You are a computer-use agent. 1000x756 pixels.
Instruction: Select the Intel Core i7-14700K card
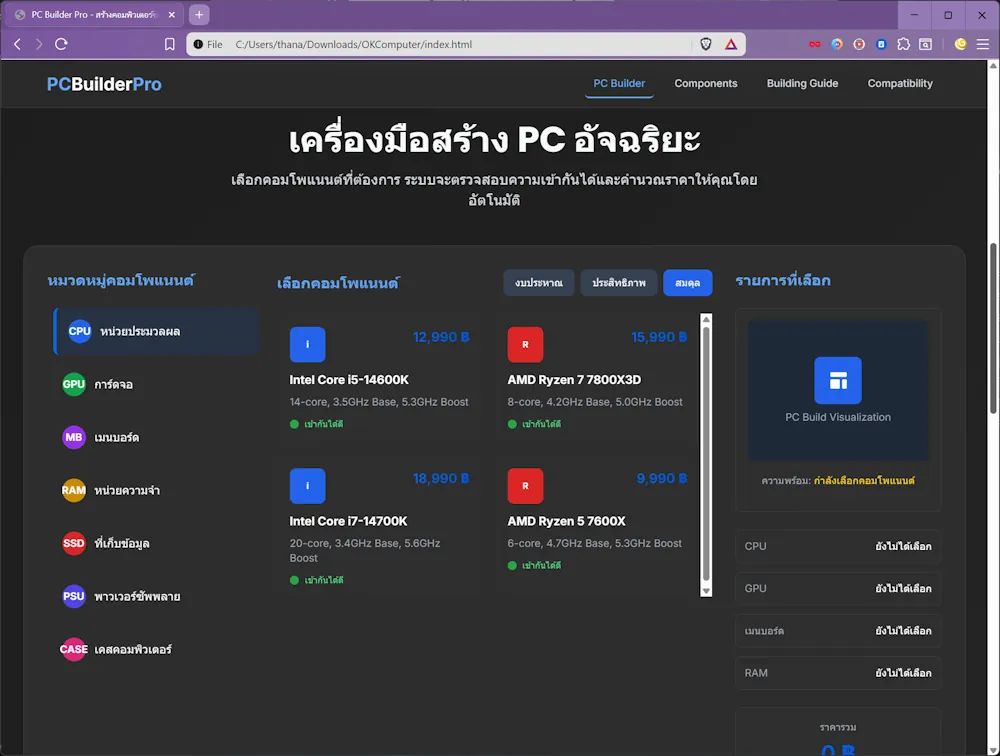point(379,527)
